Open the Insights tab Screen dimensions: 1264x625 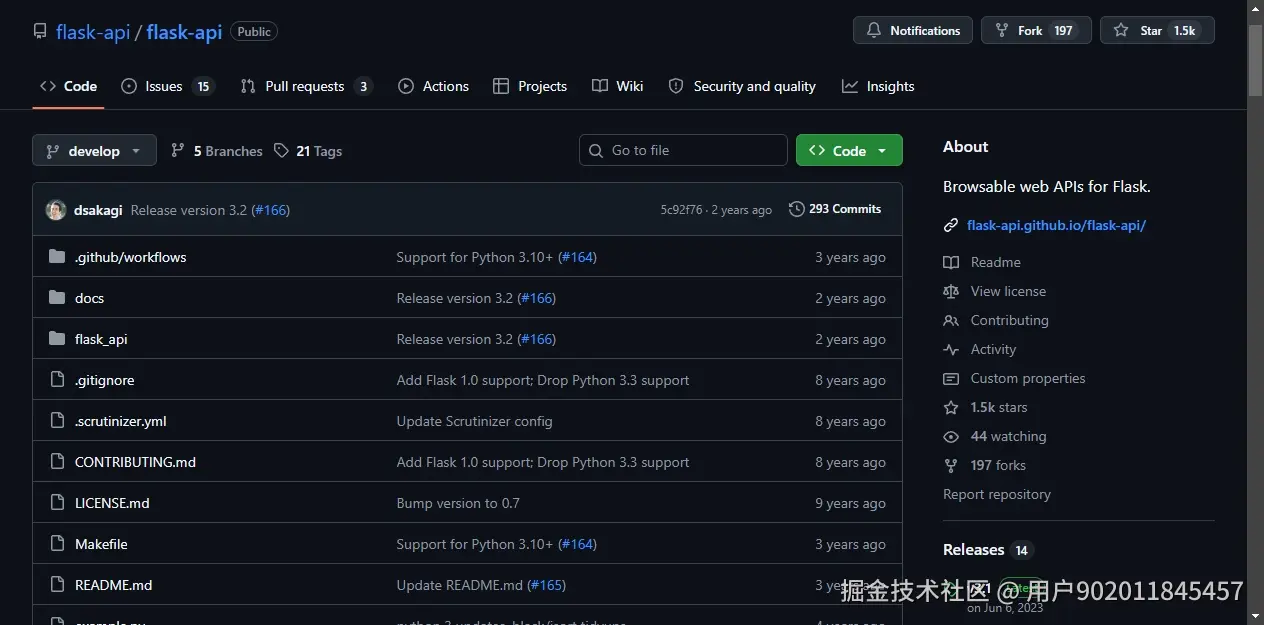(878, 86)
